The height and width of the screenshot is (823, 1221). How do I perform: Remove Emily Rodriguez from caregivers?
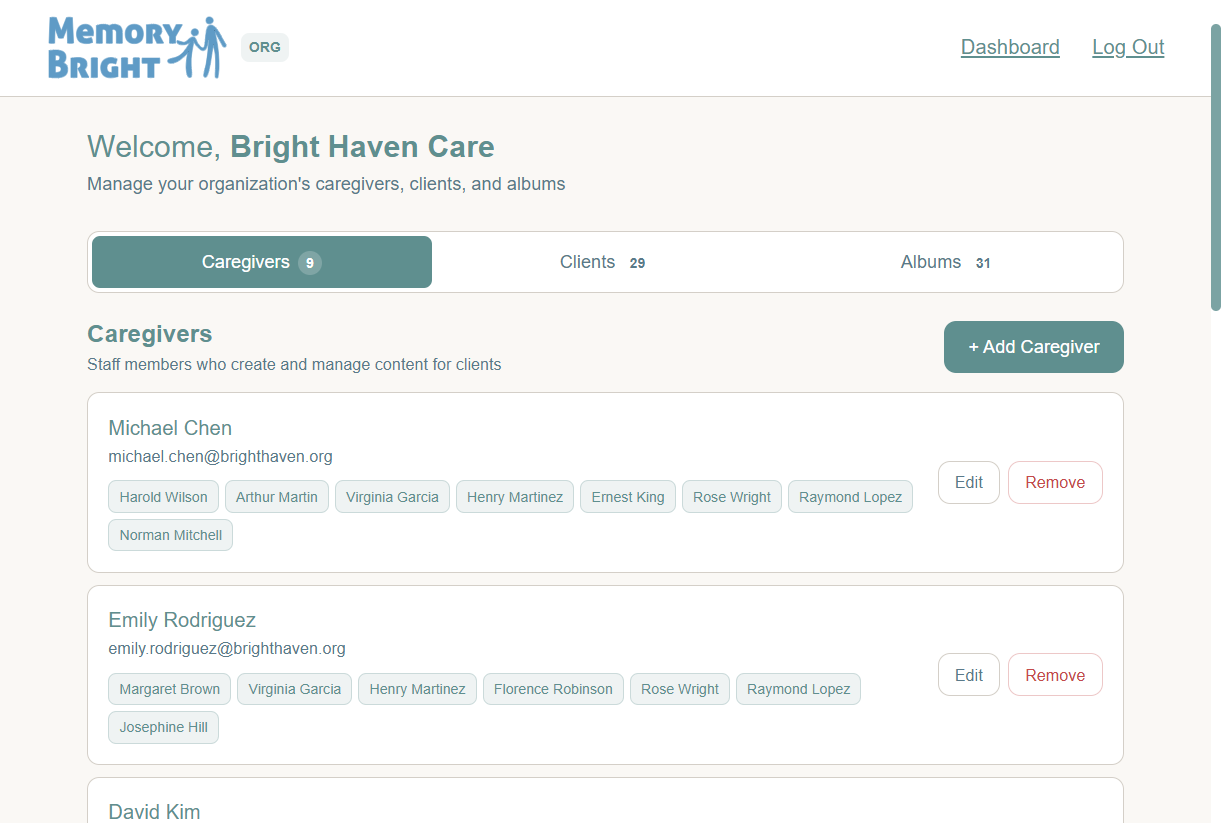coord(1055,675)
